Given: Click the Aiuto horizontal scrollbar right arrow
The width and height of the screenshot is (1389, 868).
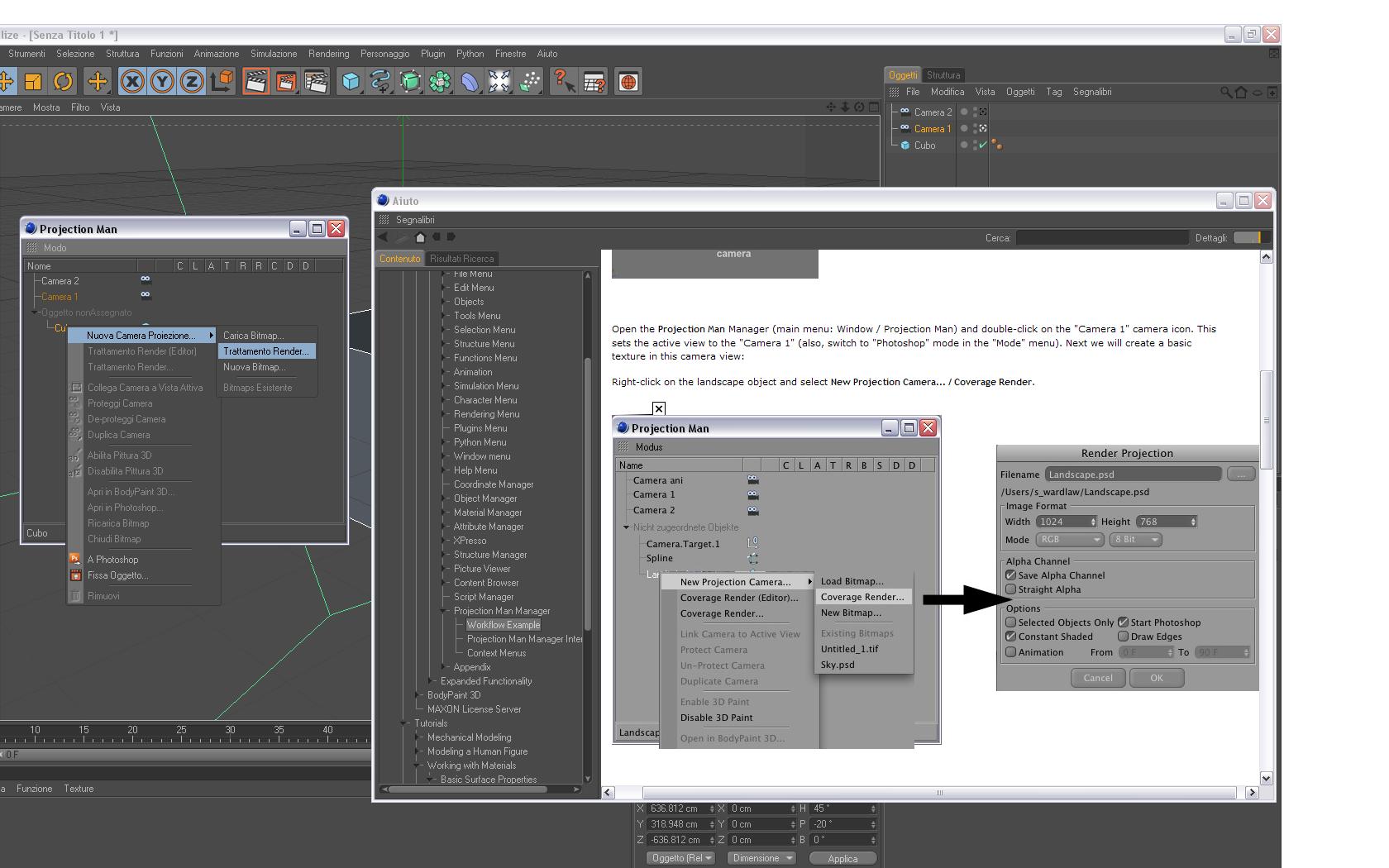Looking at the screenshot, I should point(1252,793).
